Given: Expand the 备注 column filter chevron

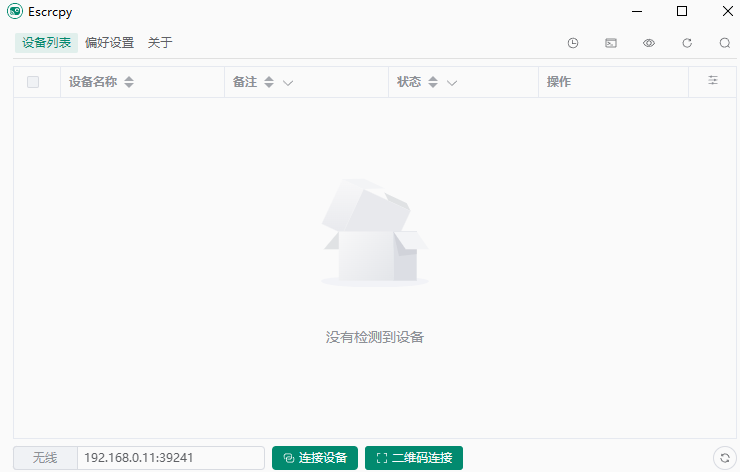Looking at the screenshot, I should 288,83.
